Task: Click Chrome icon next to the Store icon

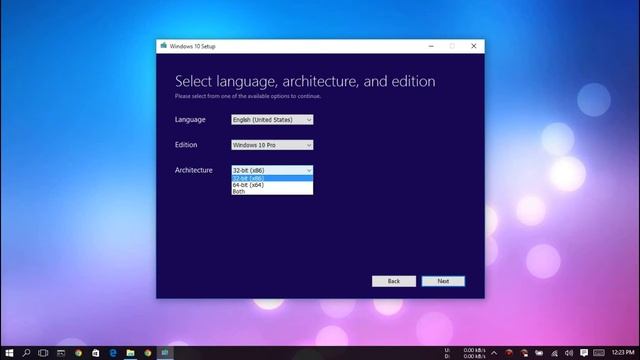Action: [x=78, y=353]
